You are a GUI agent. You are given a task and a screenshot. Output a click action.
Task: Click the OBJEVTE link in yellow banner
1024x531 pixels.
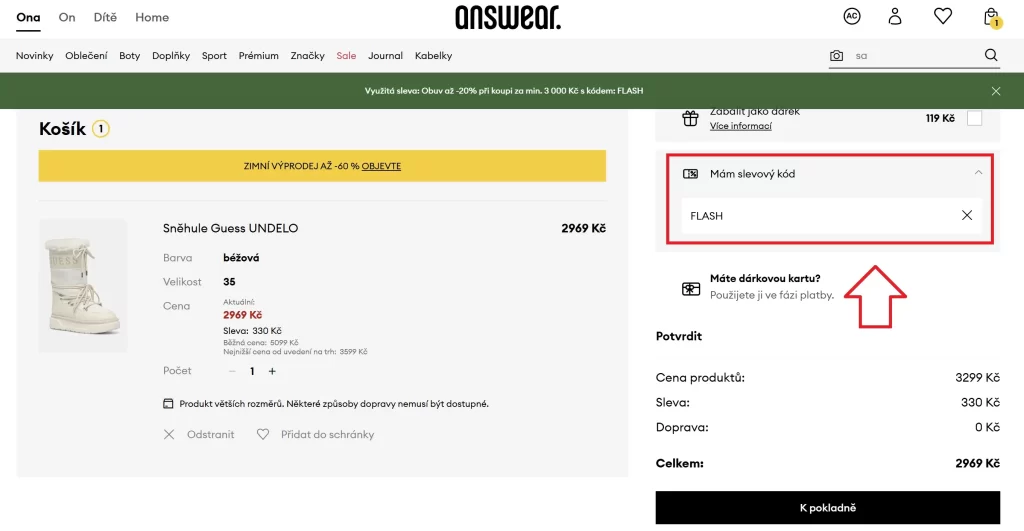point(381,167)
